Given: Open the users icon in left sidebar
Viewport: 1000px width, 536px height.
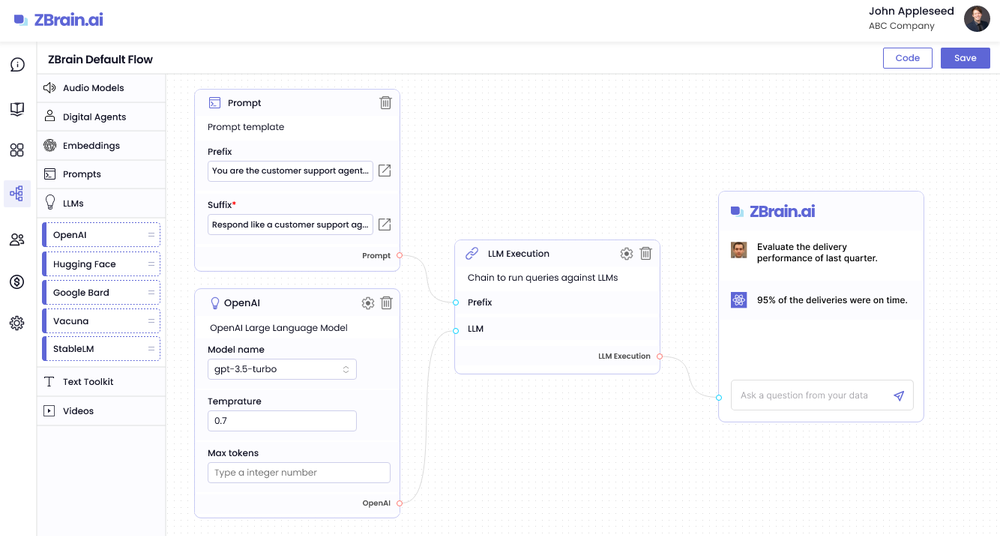Looking at the screenshot, I should [17, 240].
